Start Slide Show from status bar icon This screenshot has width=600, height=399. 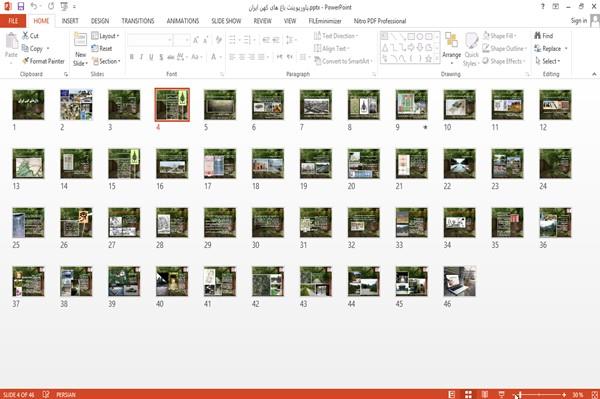[501, 394]
